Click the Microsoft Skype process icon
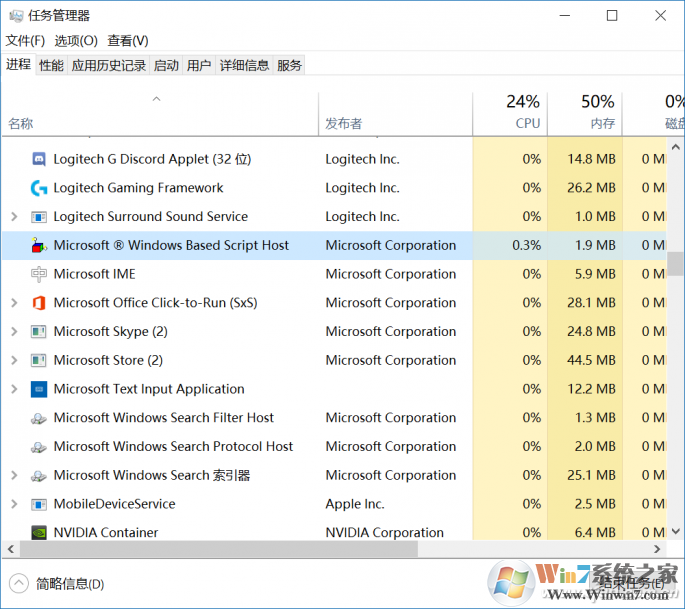The height and width of the screenshot is (609, 685). point(39,332)
